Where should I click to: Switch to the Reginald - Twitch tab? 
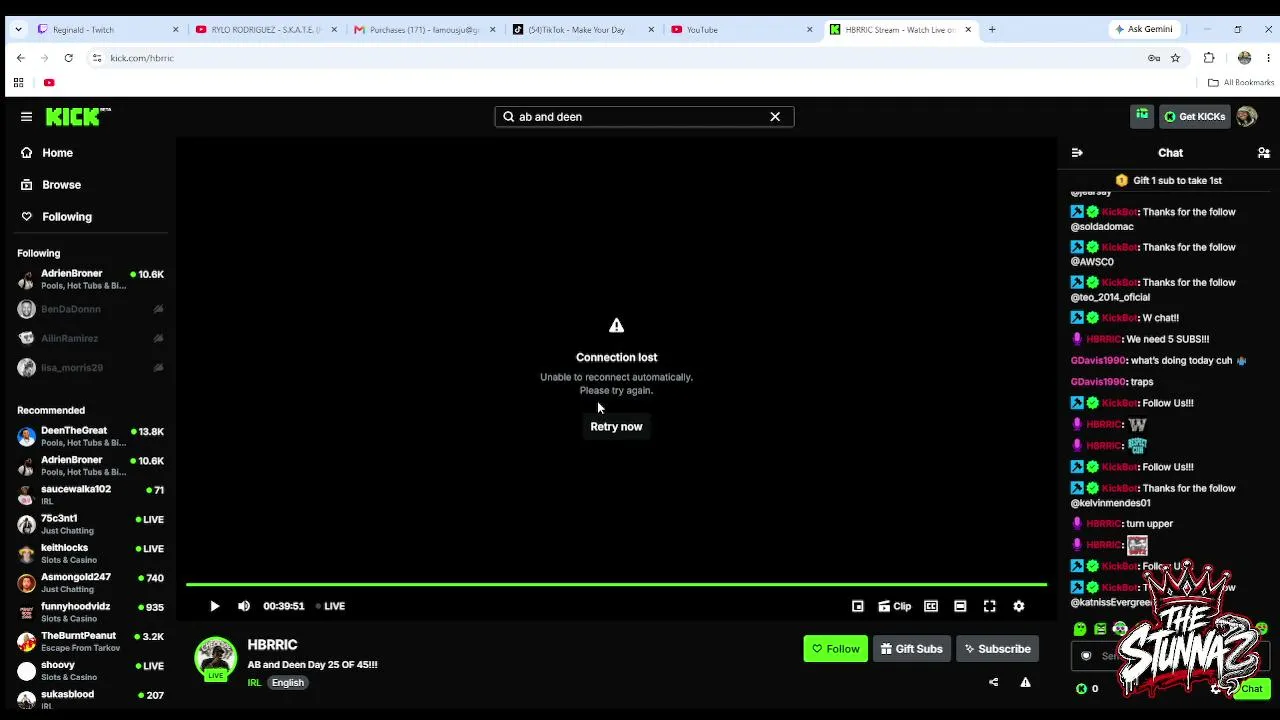[108, 30]
